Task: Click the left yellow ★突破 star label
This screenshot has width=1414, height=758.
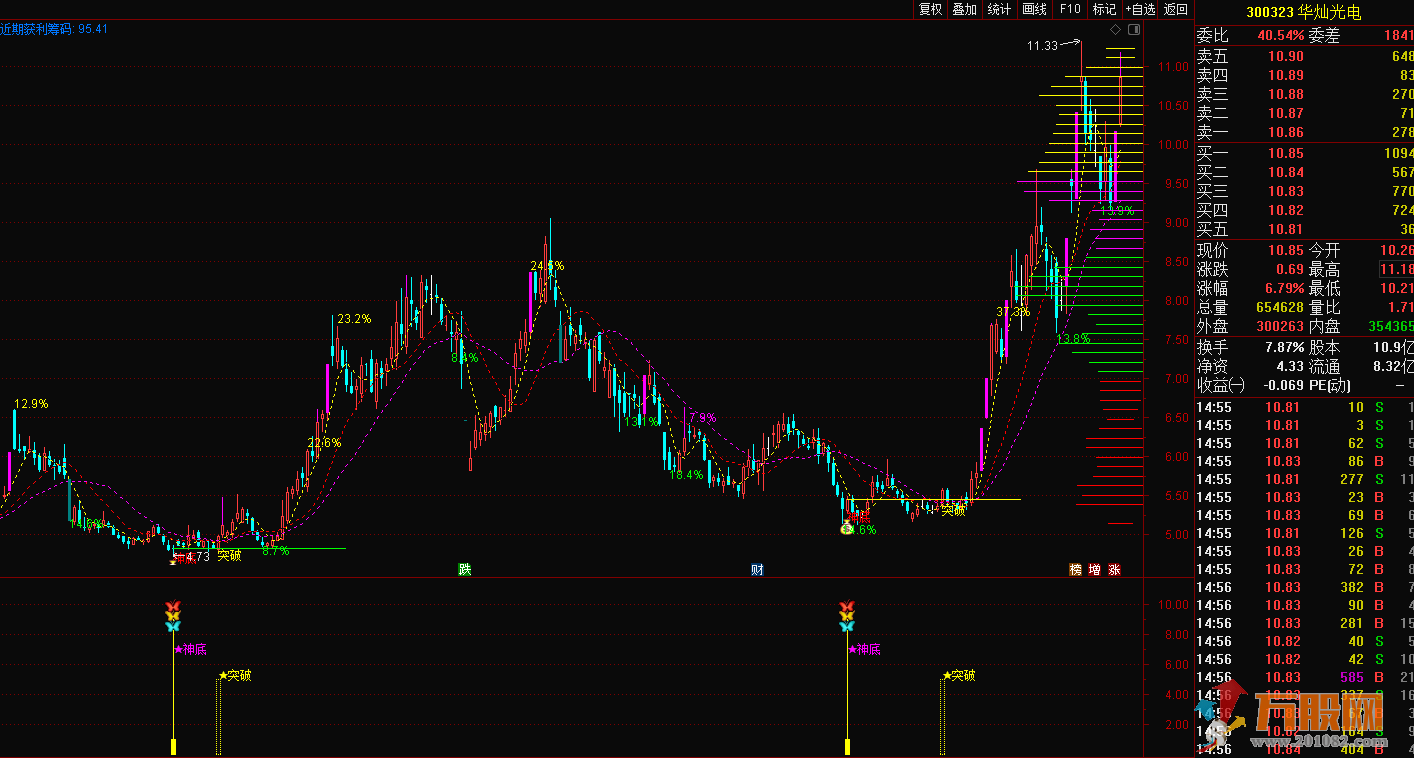Action: click(x=235, y=675)
